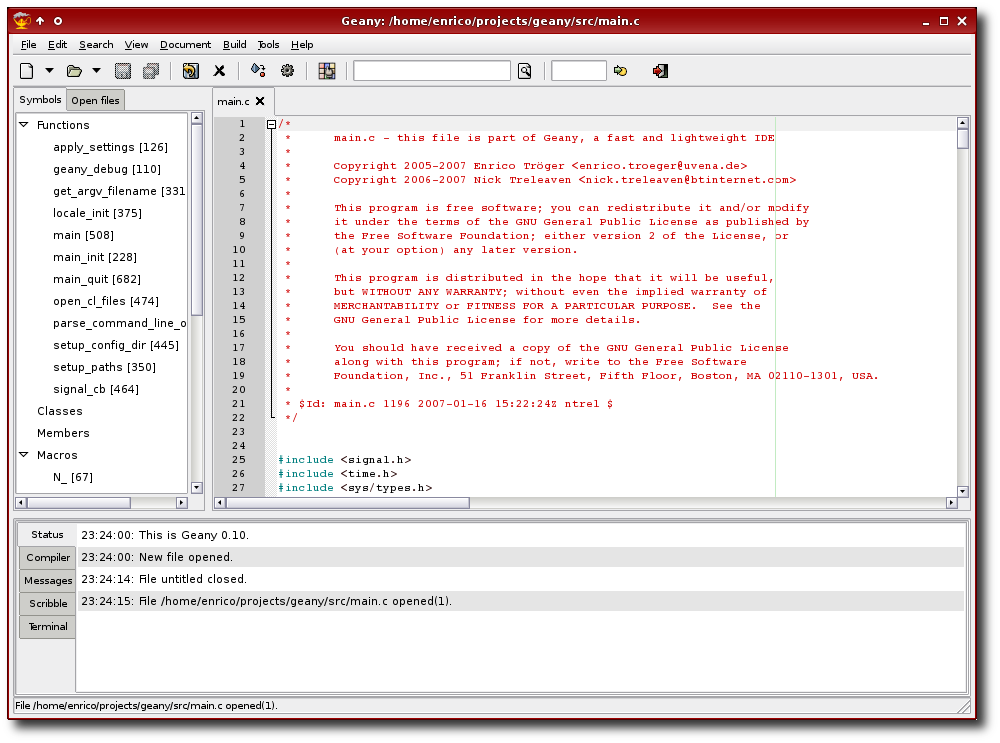Open the Document menu

[186, 45]
